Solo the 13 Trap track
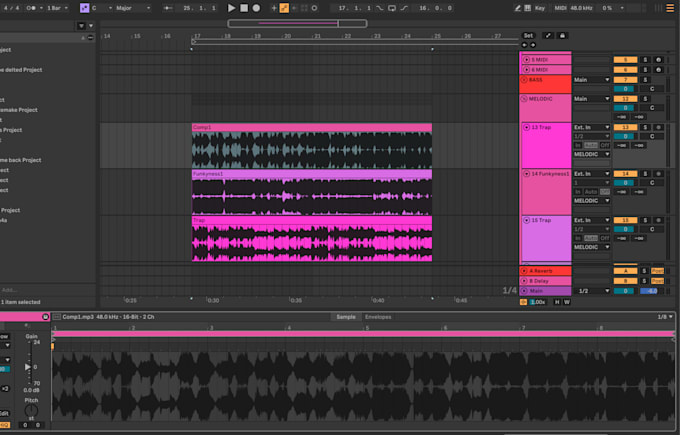 [645, 128]
